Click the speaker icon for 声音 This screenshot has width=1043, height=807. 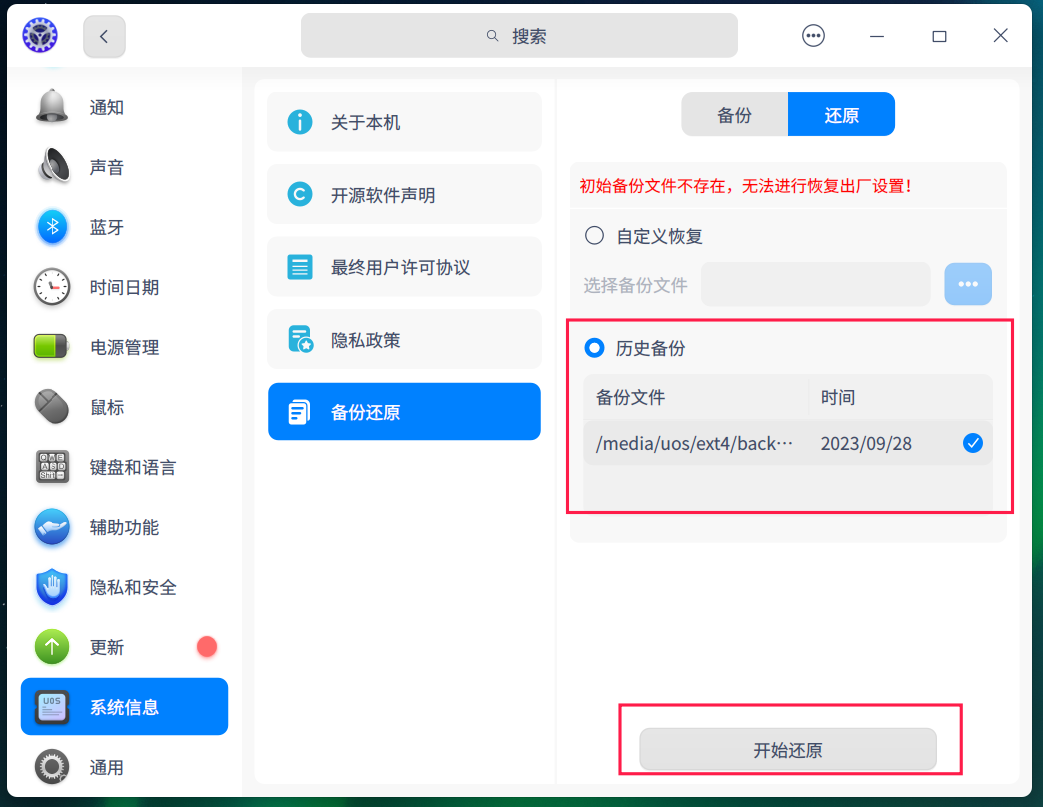click(x=53, y=166)
